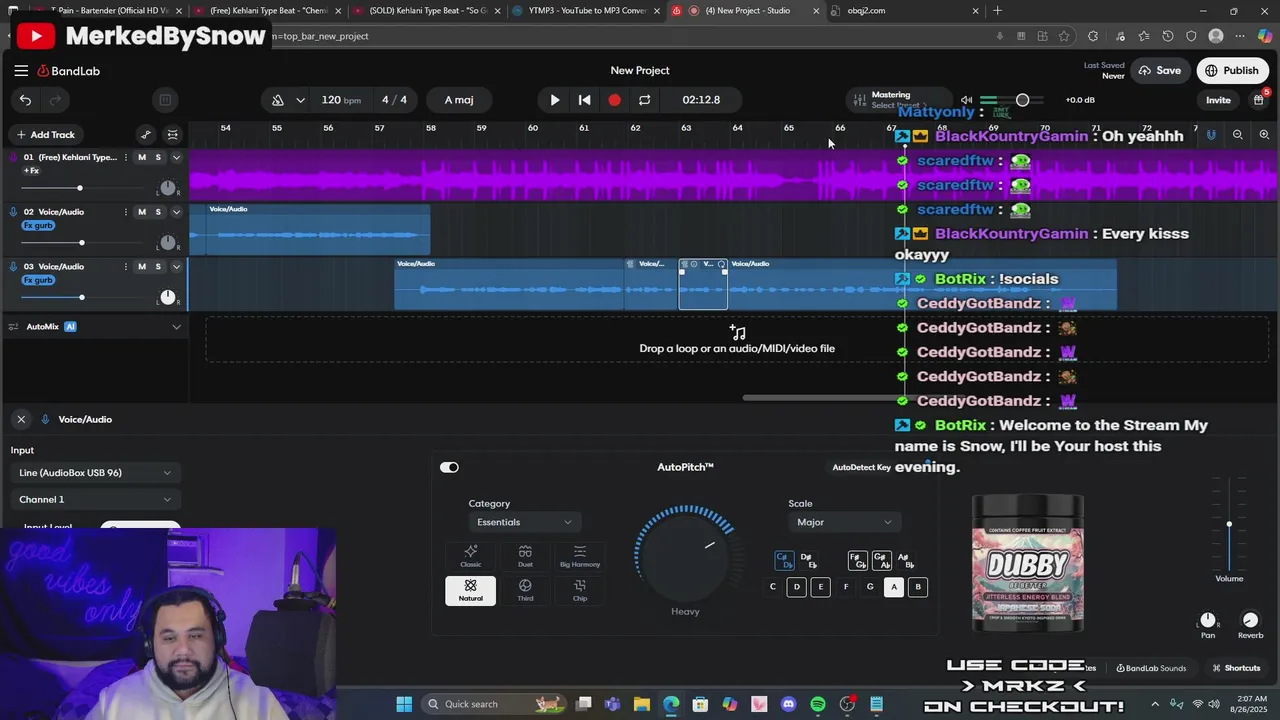Expand track 01 options chevron
The width and height of the screenshot is (1280, 720).
pos(176,158)
